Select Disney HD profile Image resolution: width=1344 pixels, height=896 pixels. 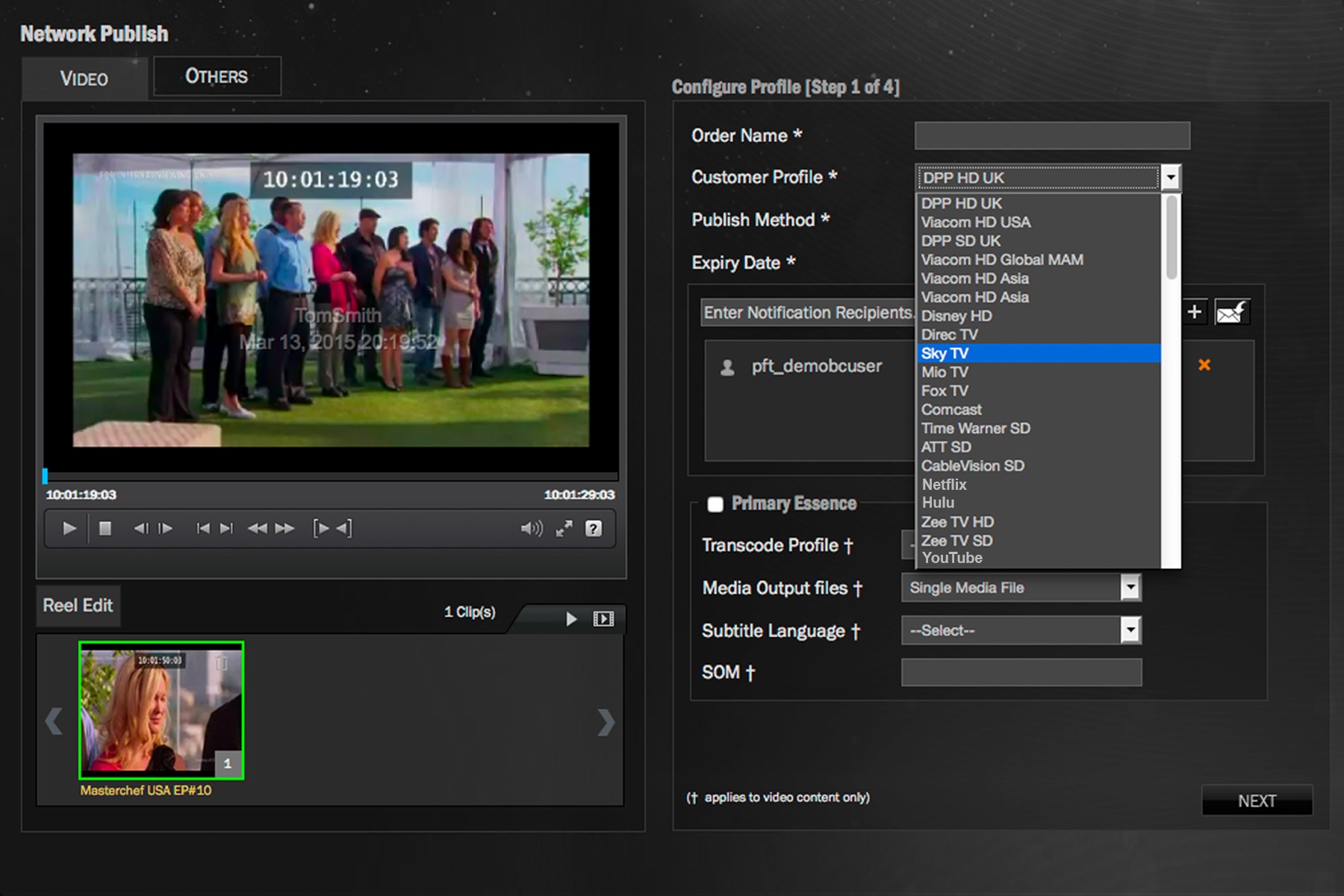[1039, 316]
